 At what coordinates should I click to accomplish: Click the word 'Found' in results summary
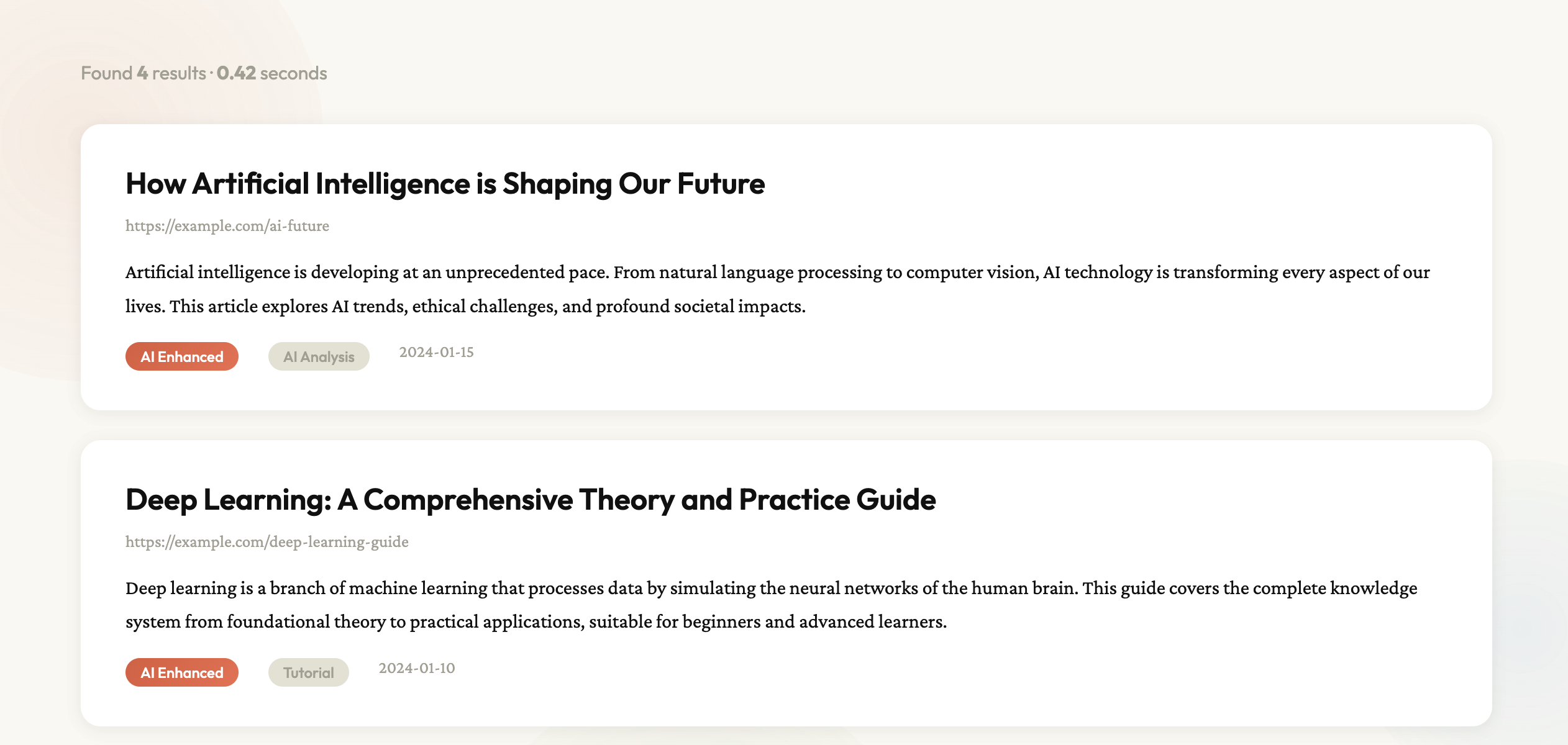coord(107,73)
